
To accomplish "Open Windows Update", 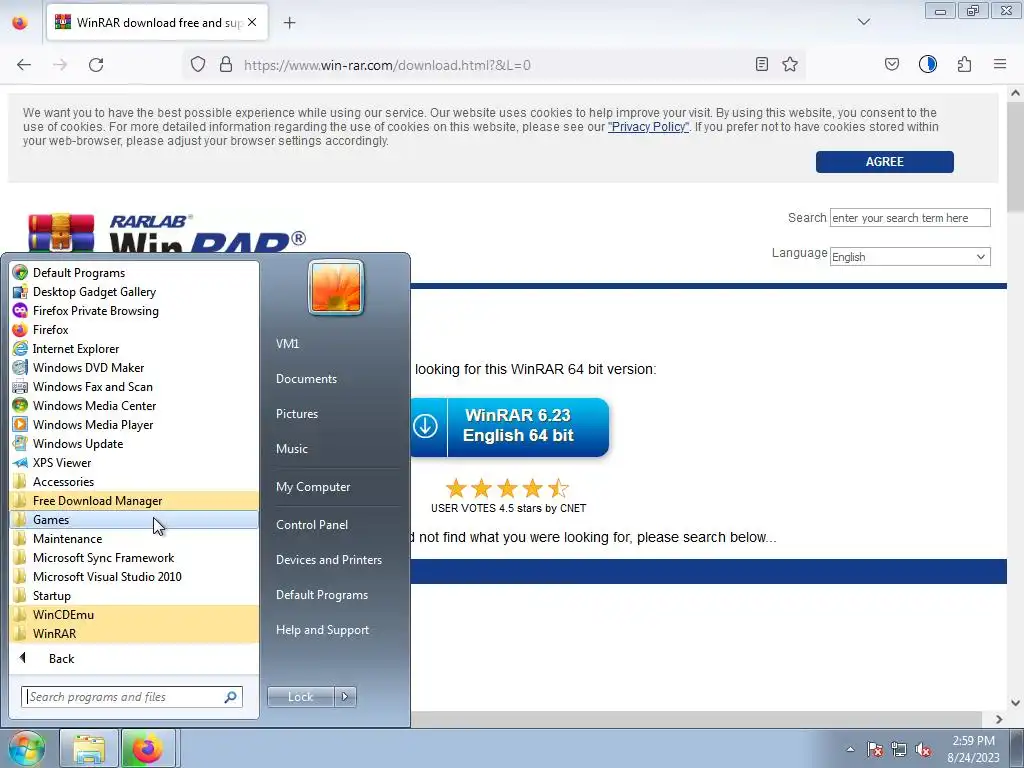I will pos(134,443).
